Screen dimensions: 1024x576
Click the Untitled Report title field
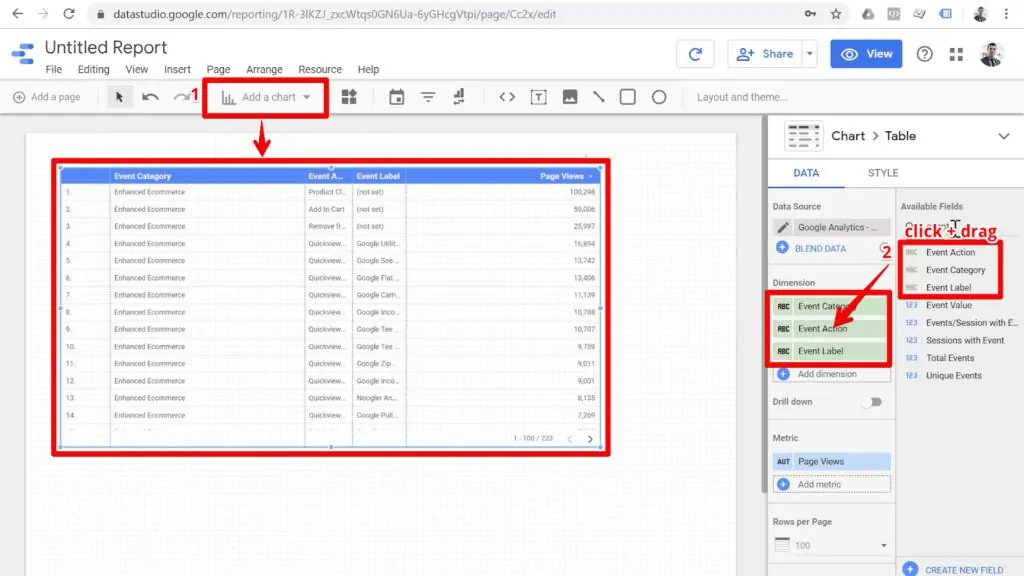pyautogui.click(x=105, y=47)
